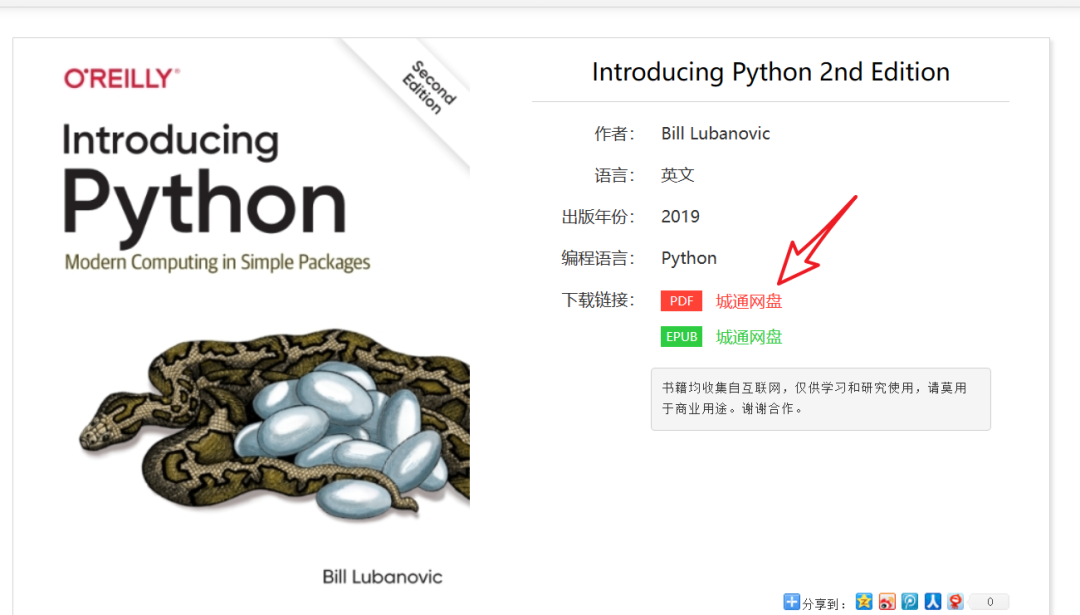Click the title Introducing Python 2nd Edition
Viewport: 1080px width, 615px height.
[x=771, y=72]
